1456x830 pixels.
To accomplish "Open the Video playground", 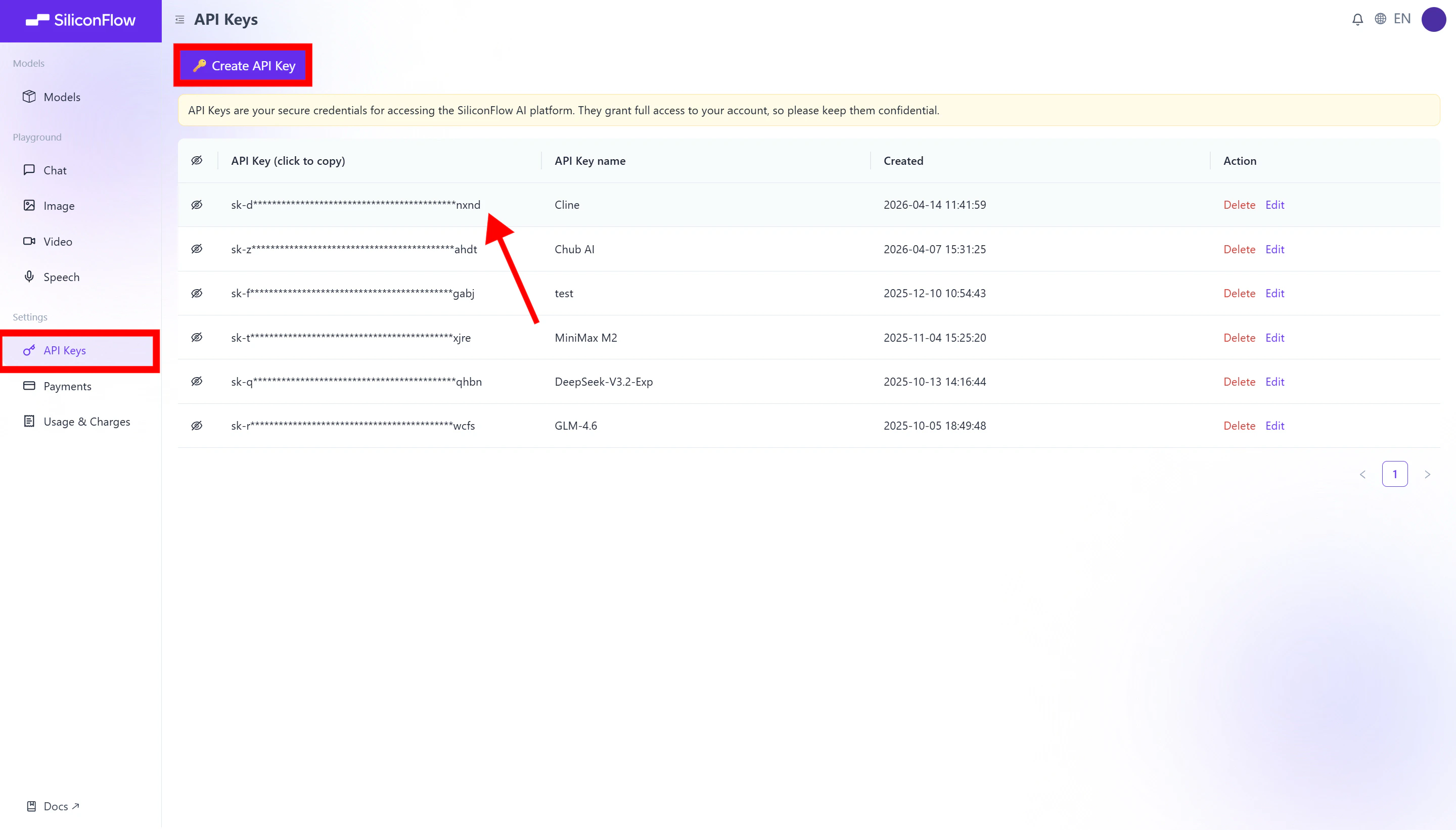I will (58, 242).
